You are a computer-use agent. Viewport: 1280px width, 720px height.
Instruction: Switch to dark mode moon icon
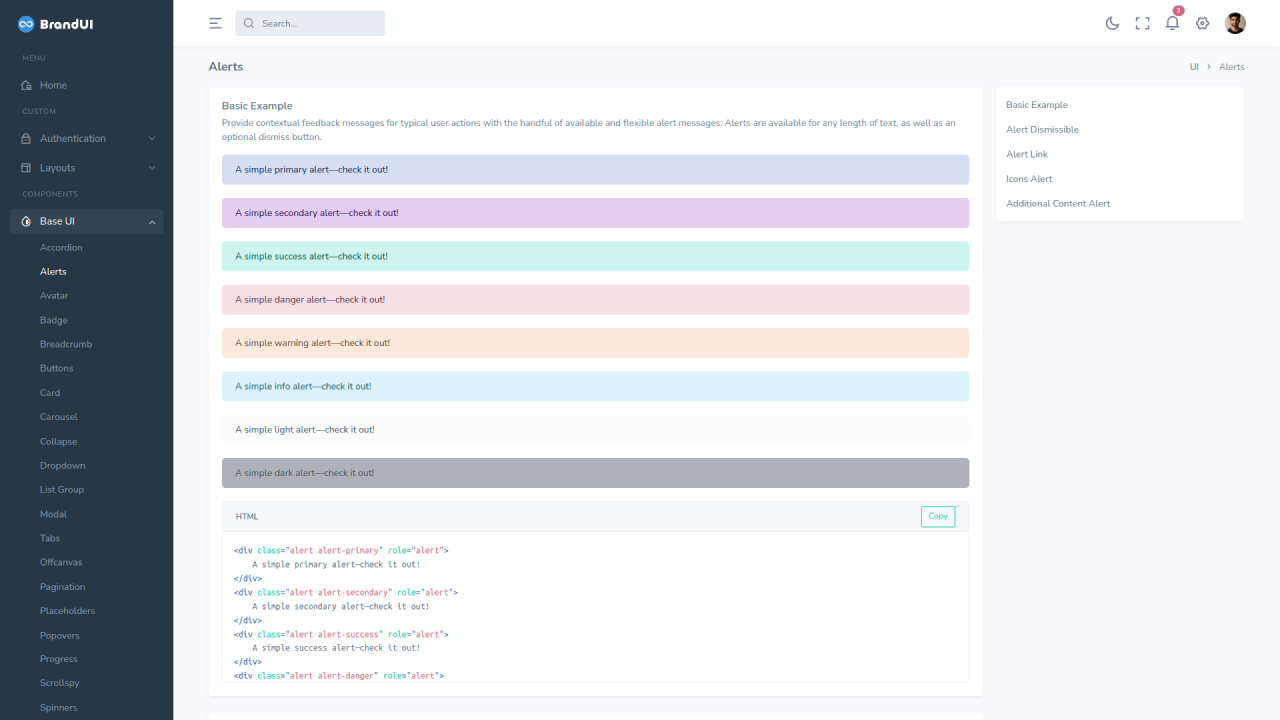(x=1112, y=23)
